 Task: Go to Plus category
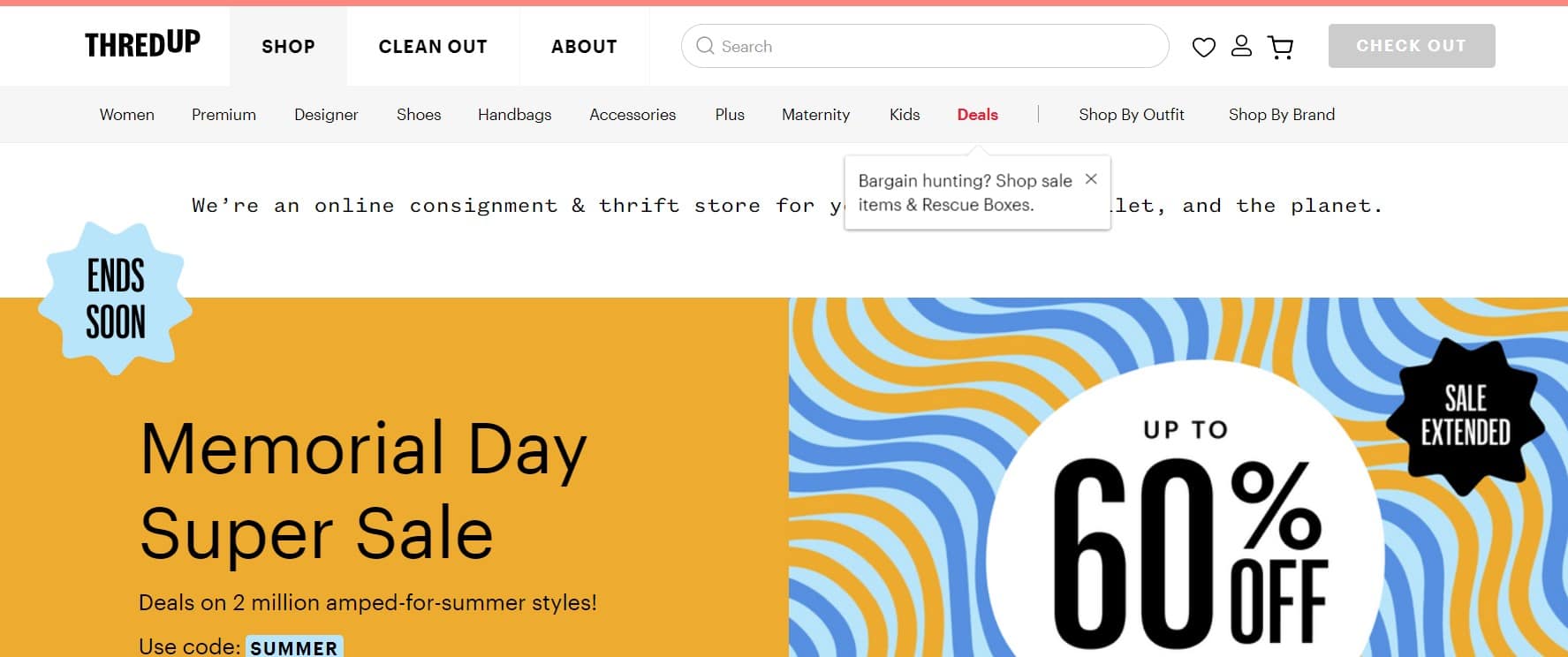point(730,115)
